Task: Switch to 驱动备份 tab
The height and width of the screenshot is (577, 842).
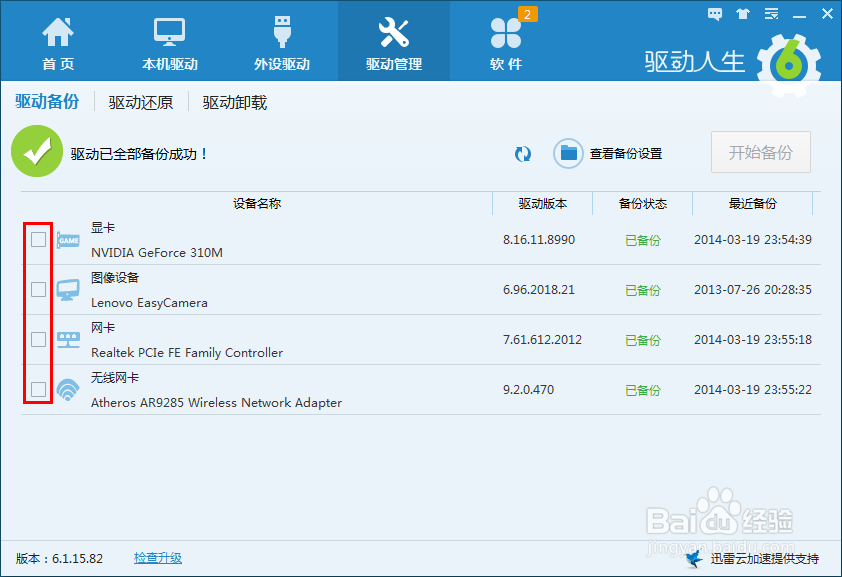Action: (47, 101)
